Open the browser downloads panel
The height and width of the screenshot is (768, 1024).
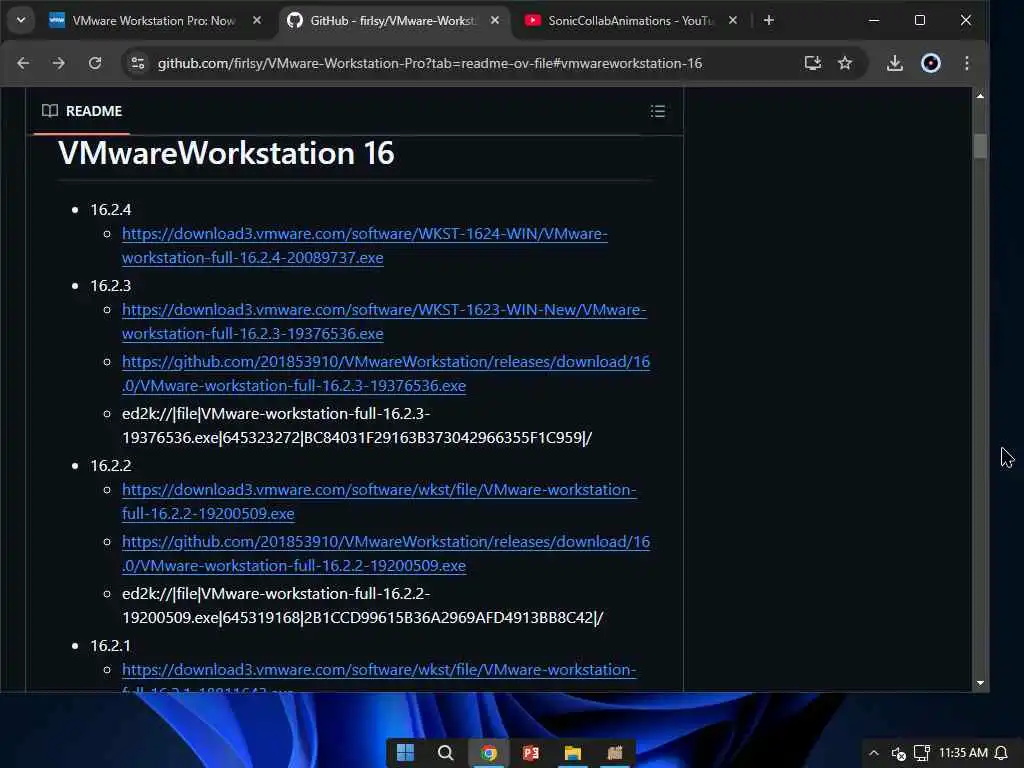pos(895,63)
